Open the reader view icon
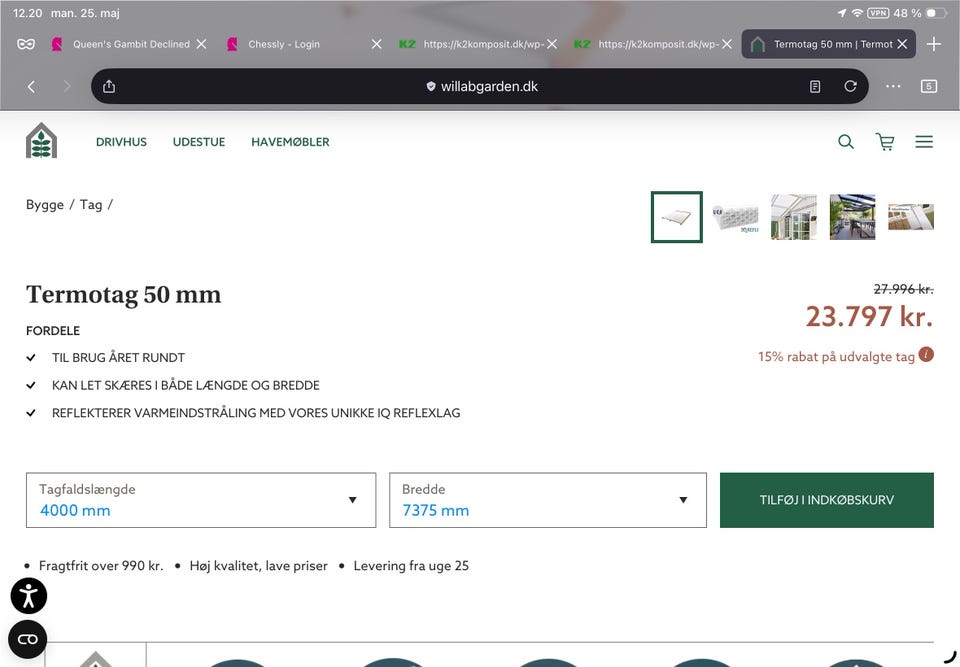This screenshot has width=960, height=667. pos(815,86)
